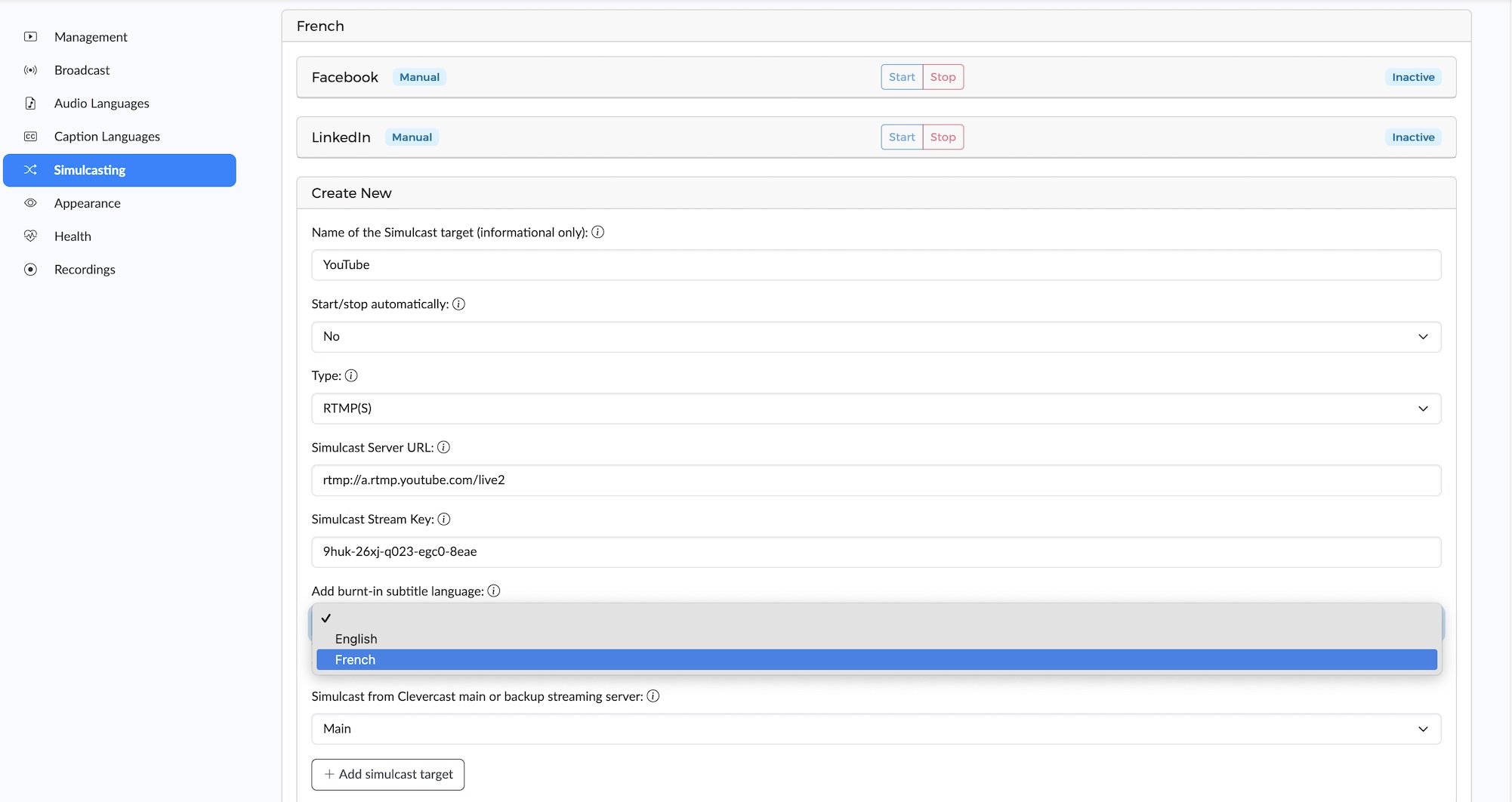
Task: Open the Health section
Action: point(119,236)
